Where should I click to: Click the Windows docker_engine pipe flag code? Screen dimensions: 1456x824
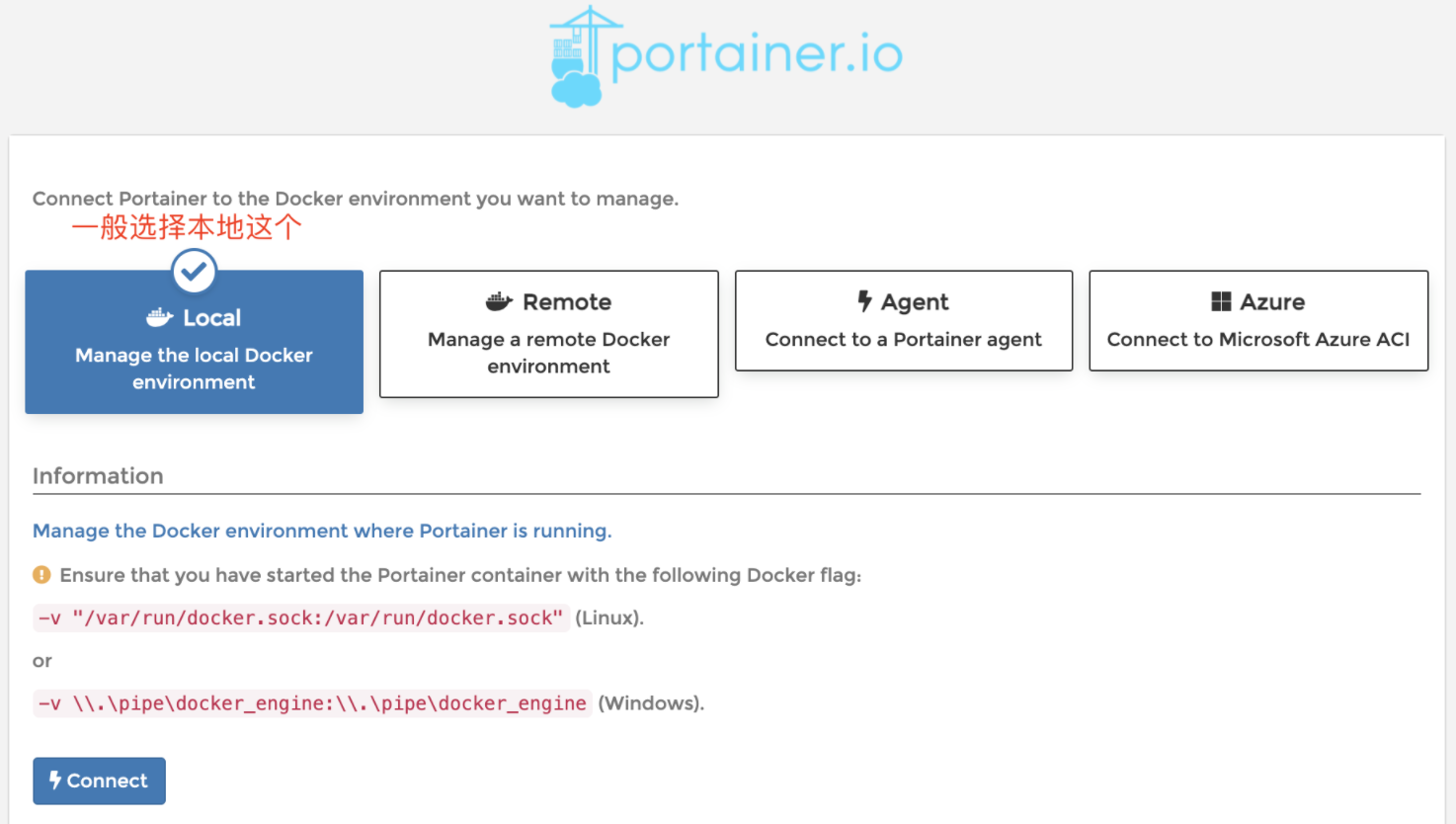click(x=312, y=703)
